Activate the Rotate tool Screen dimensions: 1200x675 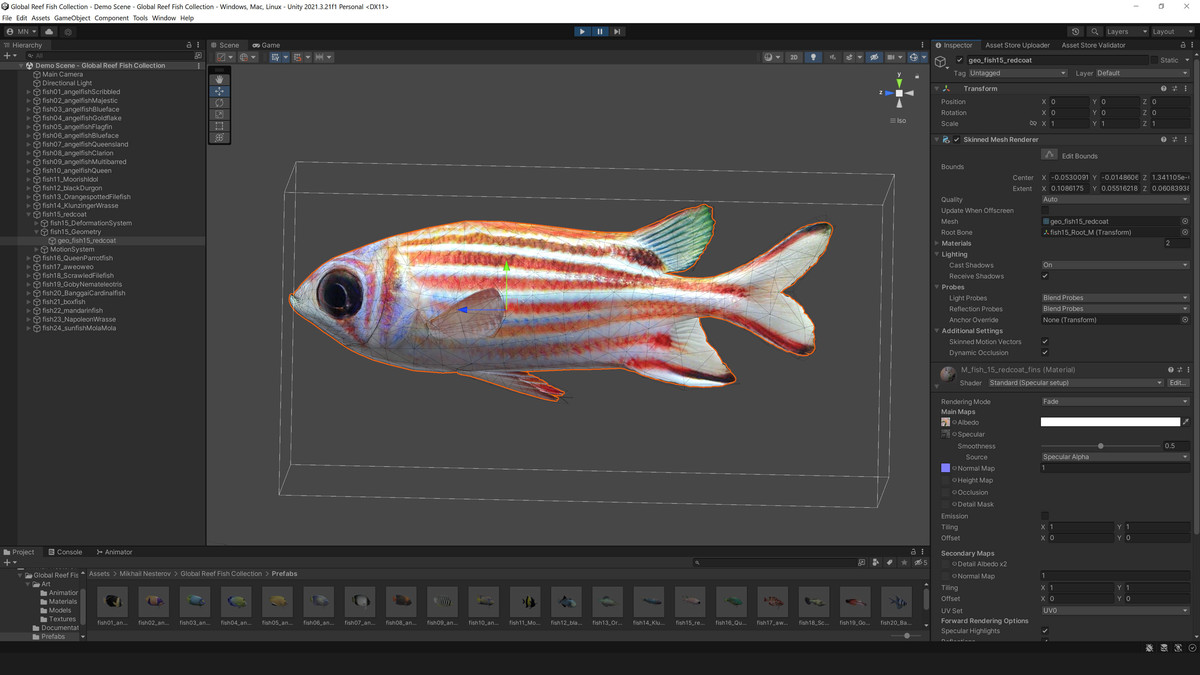point(219,103)
